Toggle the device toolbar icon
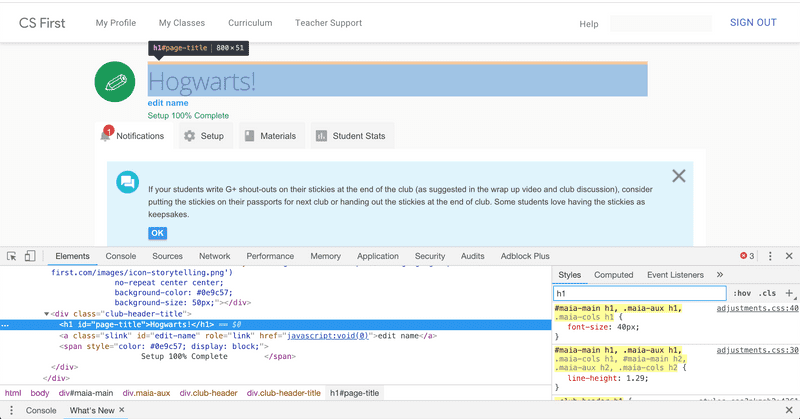This screenshot has width=800, height=419. 30,256
